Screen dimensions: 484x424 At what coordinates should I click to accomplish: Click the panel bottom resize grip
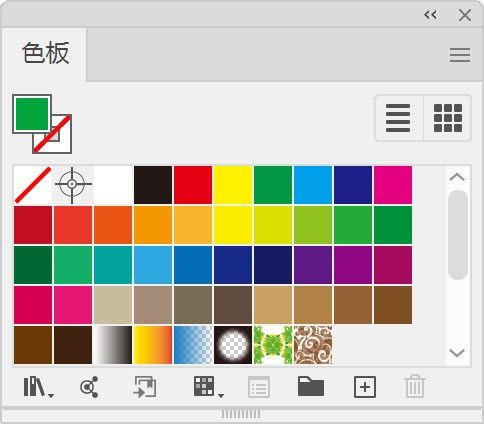coord(241,414)
